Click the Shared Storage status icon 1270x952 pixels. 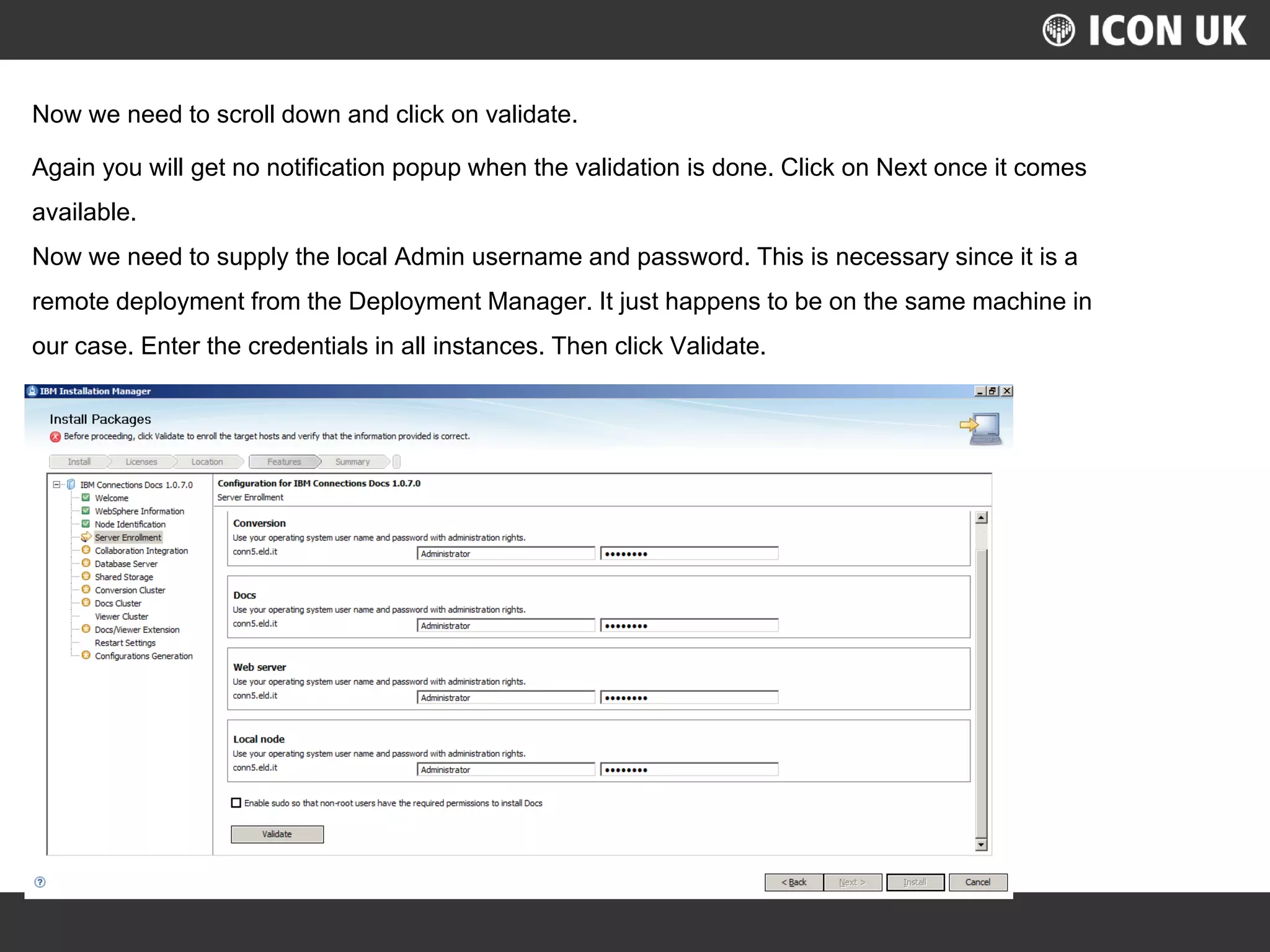[86, 576]
